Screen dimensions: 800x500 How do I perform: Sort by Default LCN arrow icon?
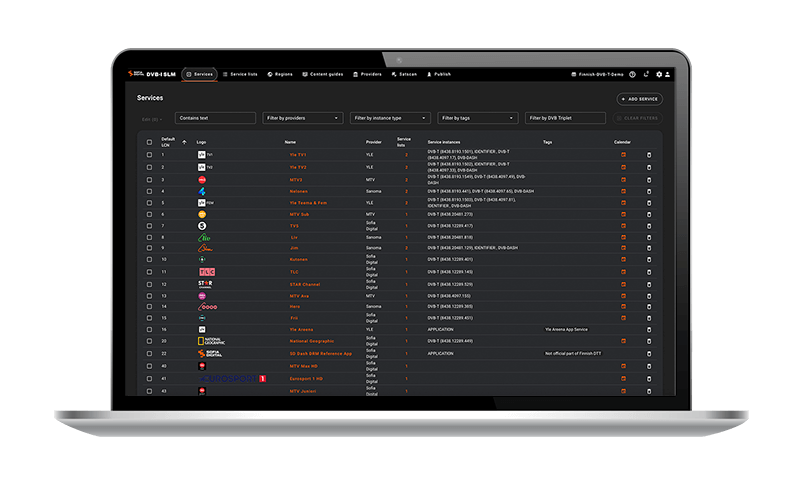183,142
